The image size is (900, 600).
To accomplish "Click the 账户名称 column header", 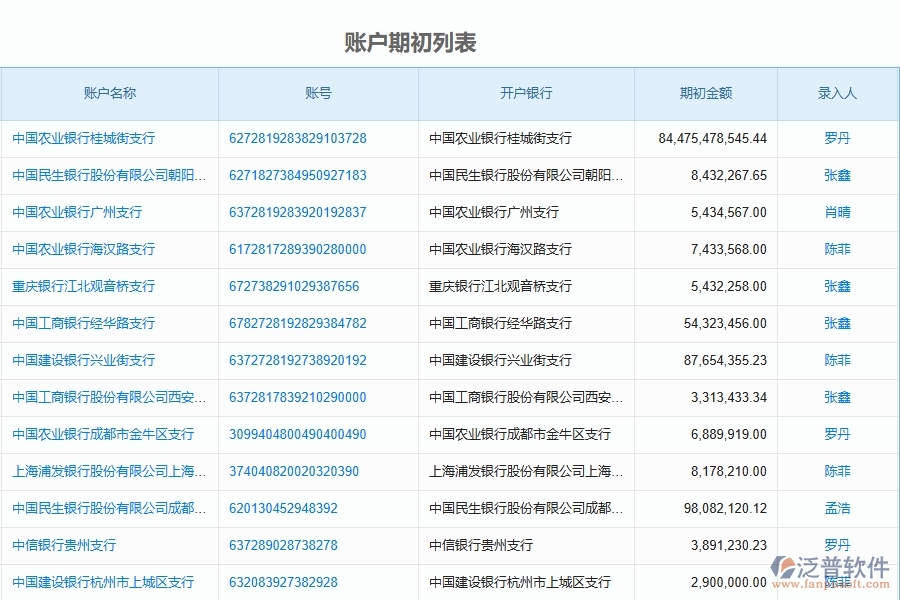I will tap(110, 93).
